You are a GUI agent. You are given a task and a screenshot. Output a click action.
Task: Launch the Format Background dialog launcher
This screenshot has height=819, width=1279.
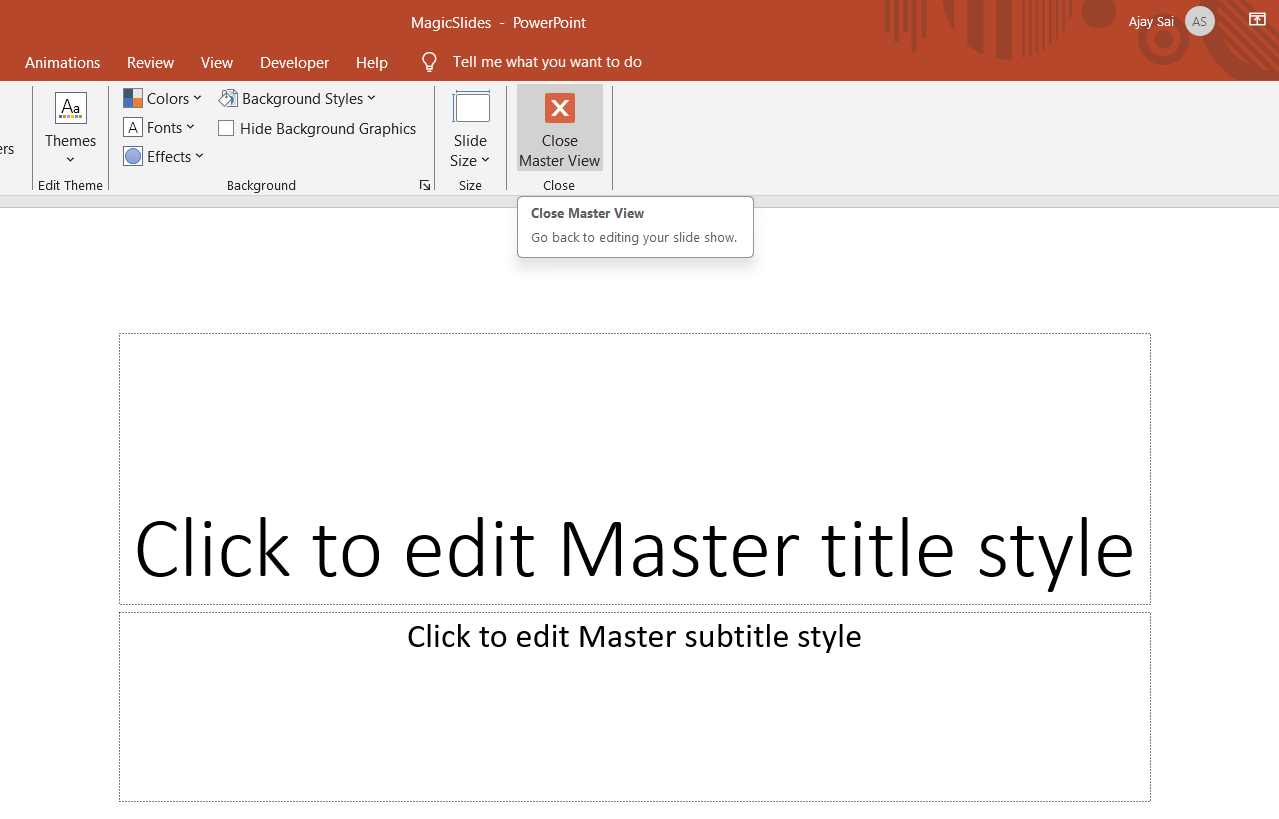[425, 185]
